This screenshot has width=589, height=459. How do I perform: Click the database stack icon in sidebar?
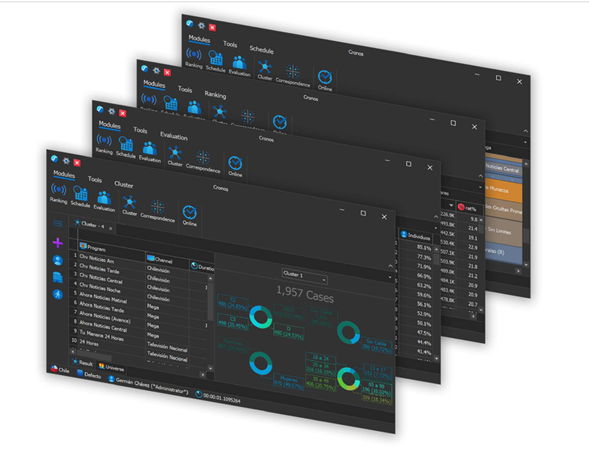pyautogui.click(x=58, y=277)
